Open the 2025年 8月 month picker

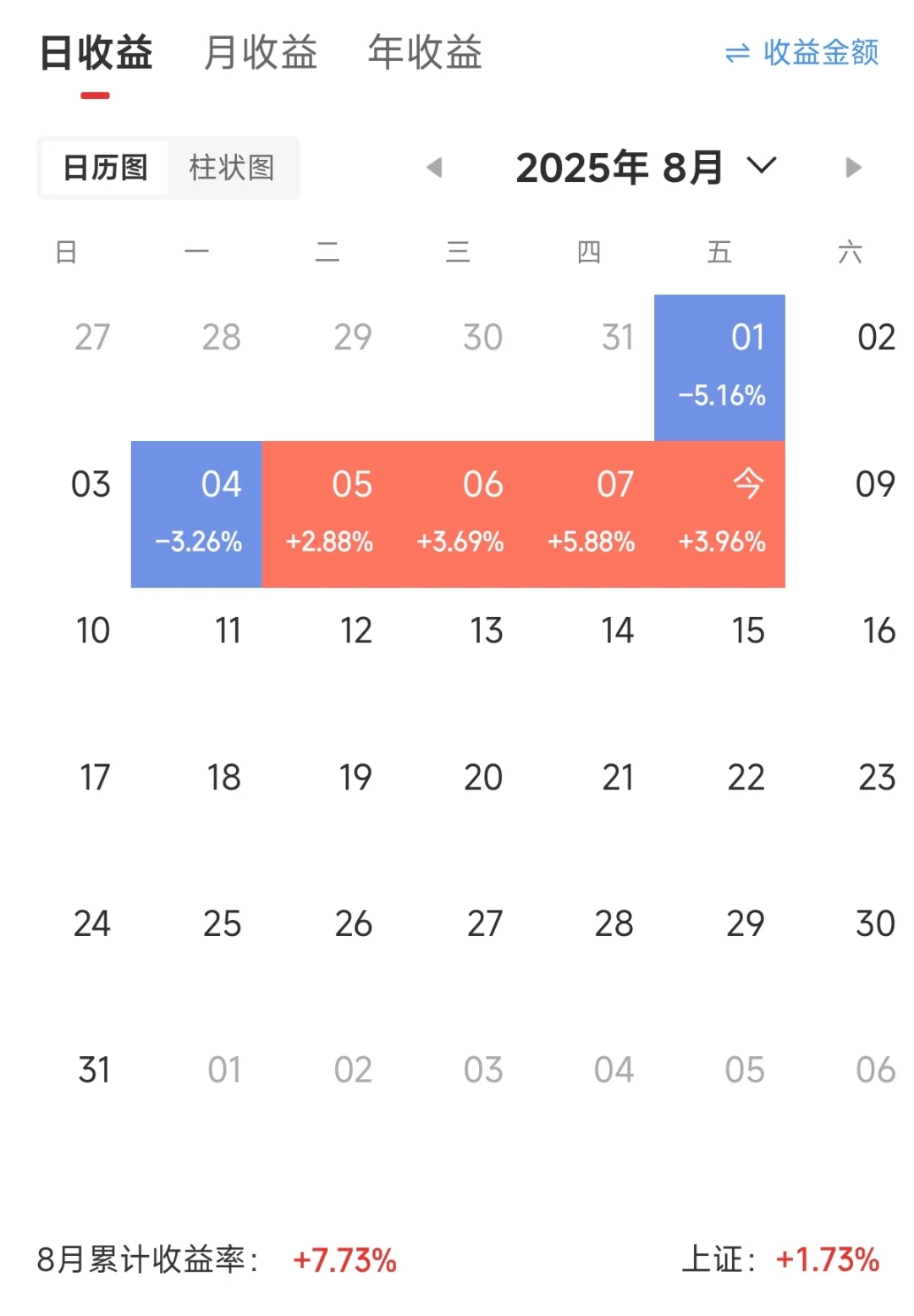tap(619, 168)
